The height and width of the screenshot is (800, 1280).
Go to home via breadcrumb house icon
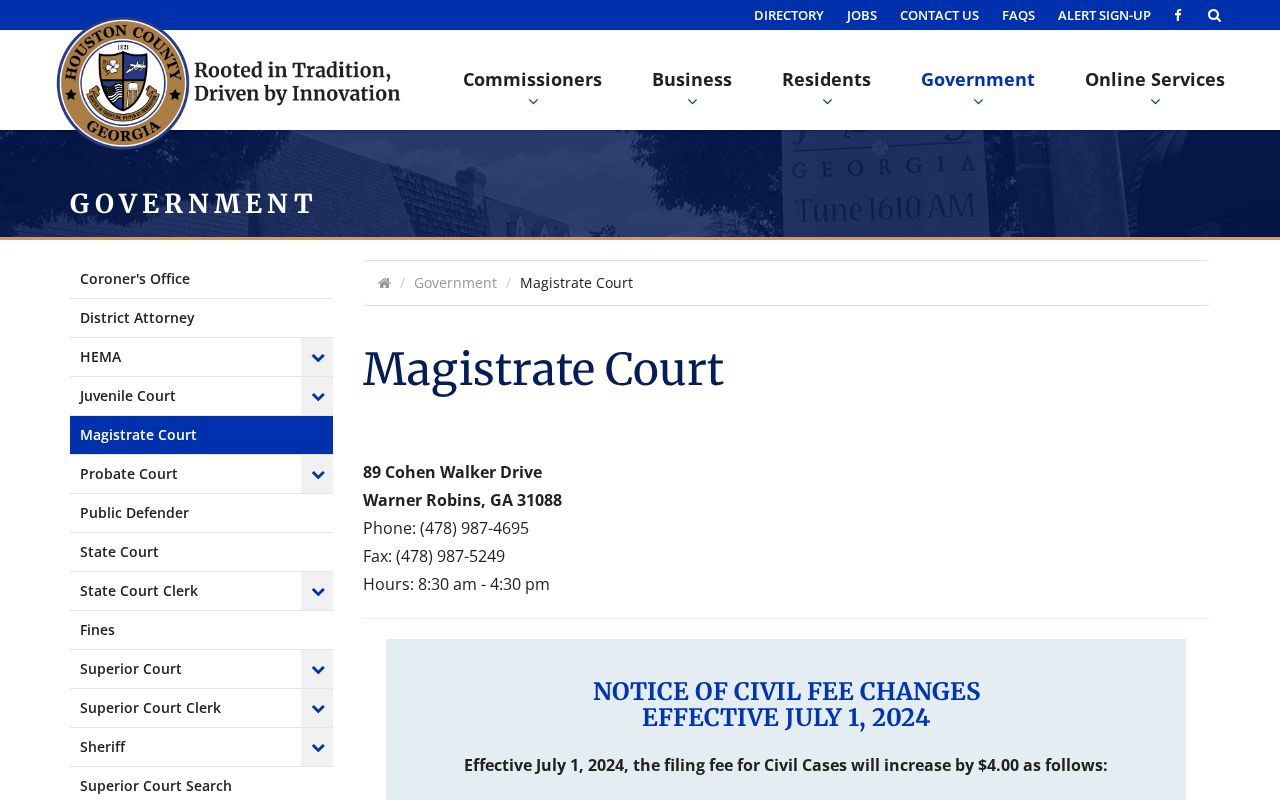point(384,283)
